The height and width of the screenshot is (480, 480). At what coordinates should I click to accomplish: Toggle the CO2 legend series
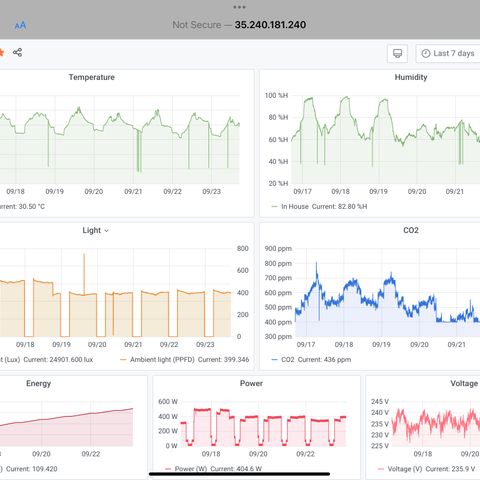288,359
